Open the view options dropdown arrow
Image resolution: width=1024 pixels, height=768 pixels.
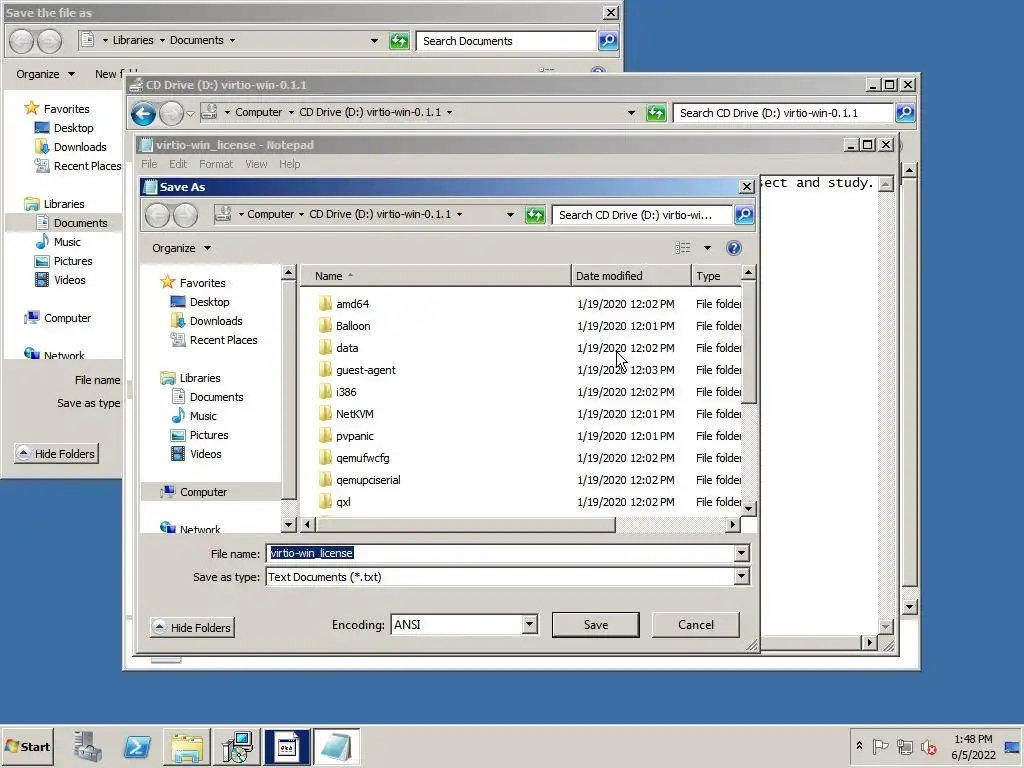click(x=707, y=248)
